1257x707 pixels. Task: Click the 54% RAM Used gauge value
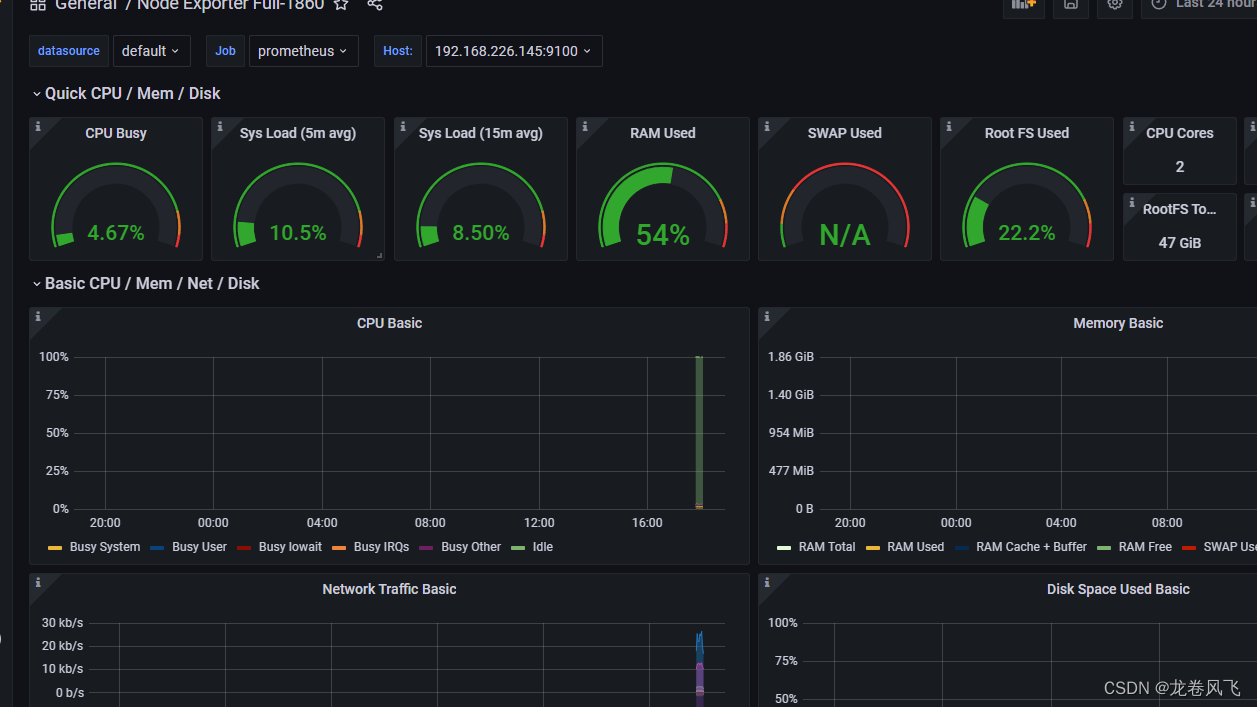pyautogui.click(x=663, y=235)
